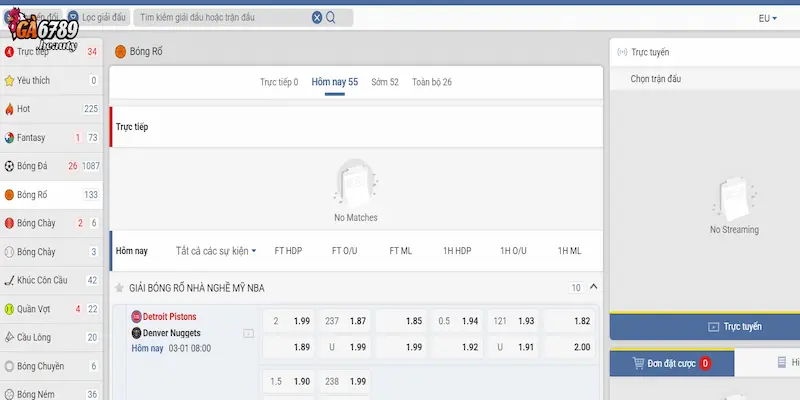Image resolution: width=800 pixels, height=400 pixels.
Task: Switch to Sớm 52 tab
Action: coord(385,82)
